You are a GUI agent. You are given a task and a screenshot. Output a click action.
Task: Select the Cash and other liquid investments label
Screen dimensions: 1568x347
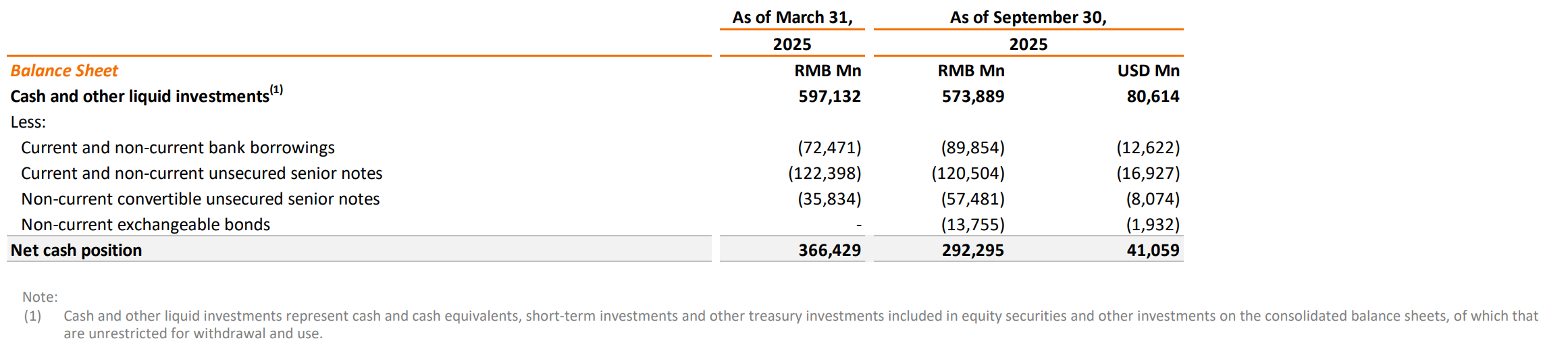(140, 97)
